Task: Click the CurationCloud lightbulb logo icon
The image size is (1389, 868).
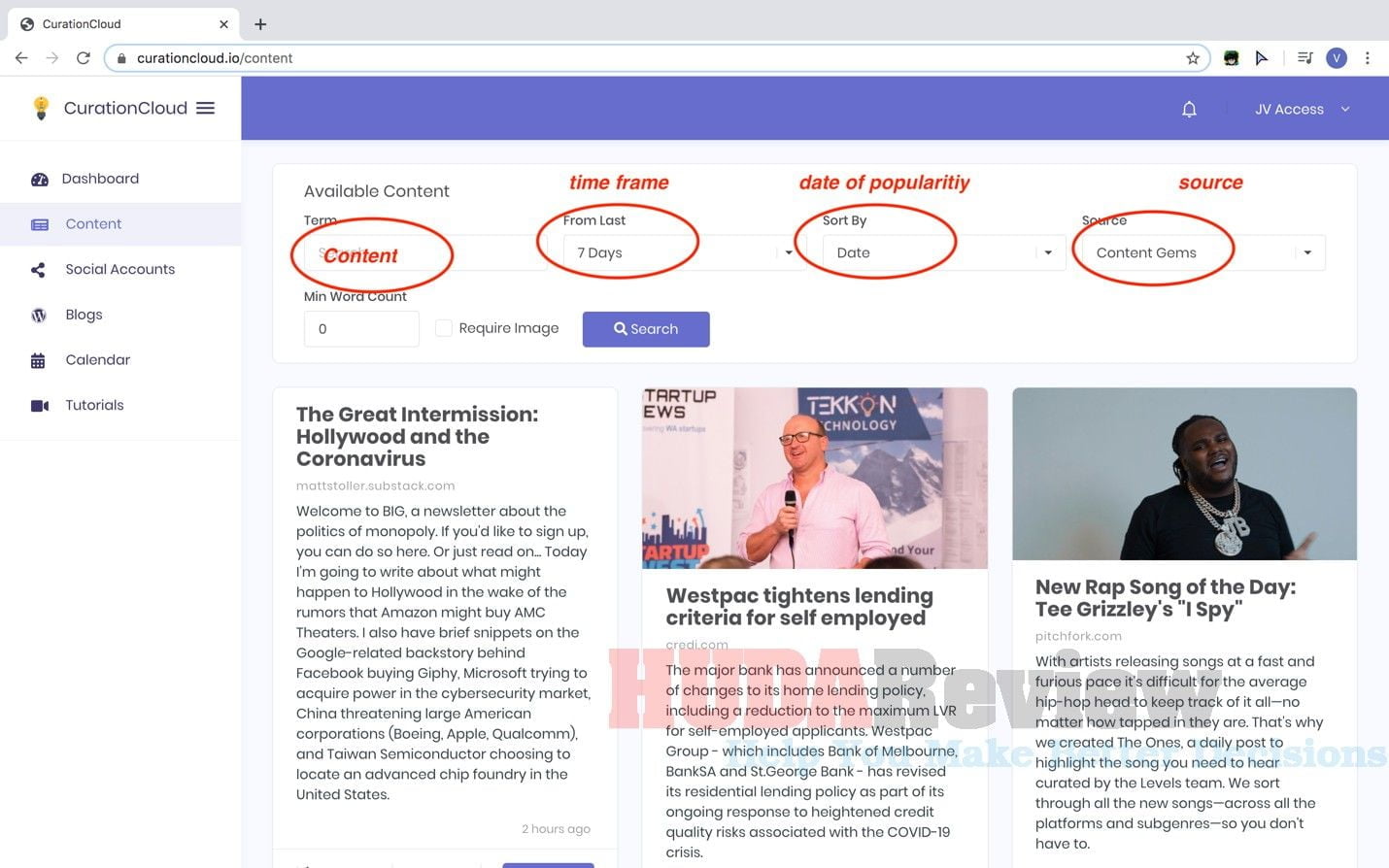Action: 41,108
